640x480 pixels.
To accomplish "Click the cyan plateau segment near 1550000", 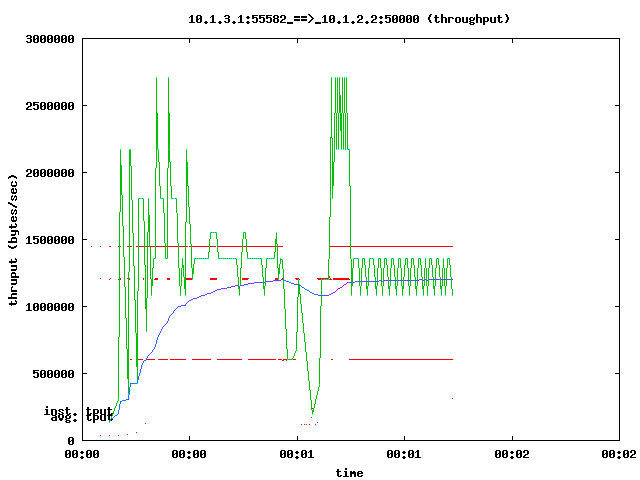I will coord(213,233).
